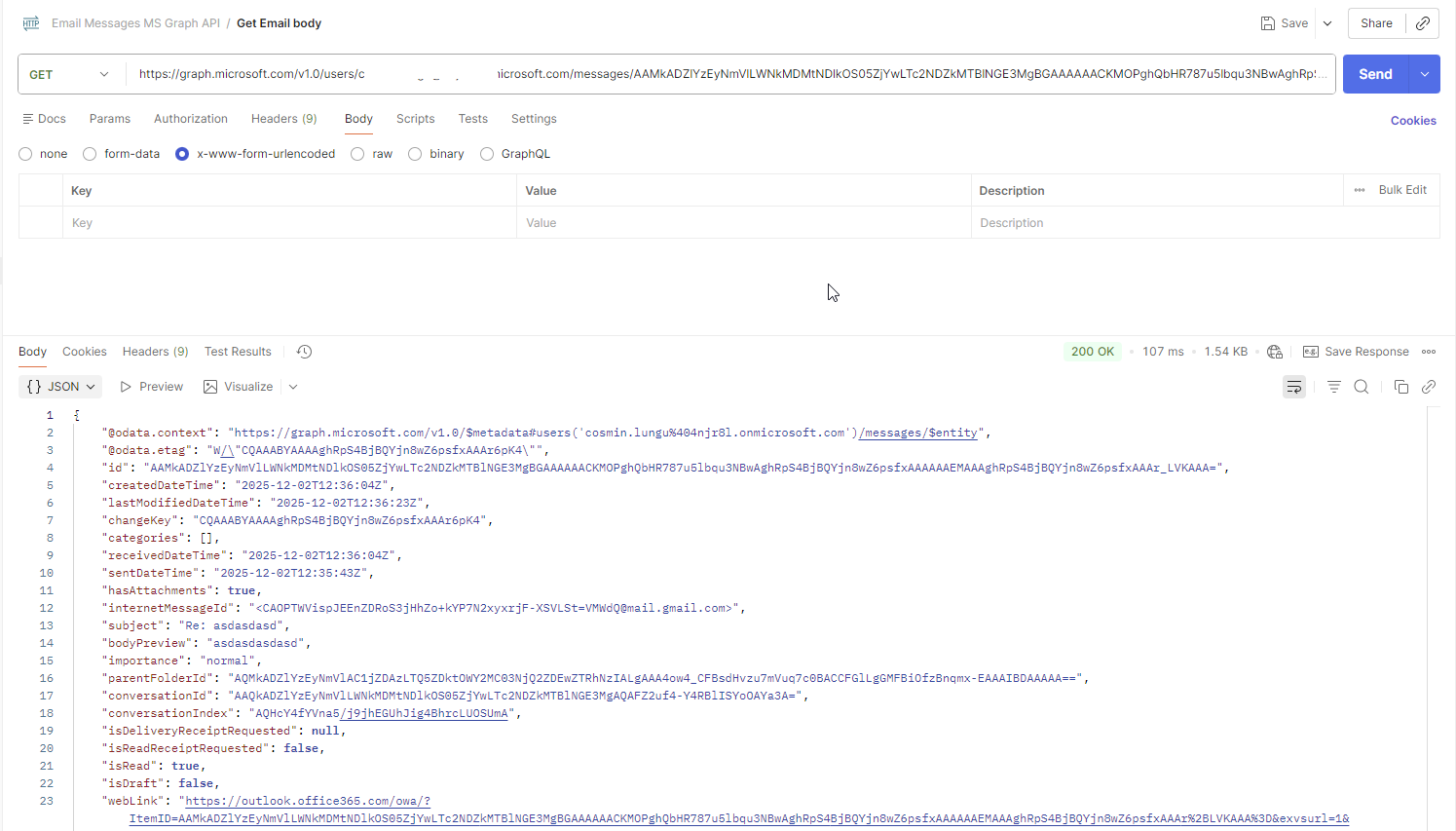1456x831 pixels.
Task: Search the response with the magnifier icon
Action: click(1362, 387)
